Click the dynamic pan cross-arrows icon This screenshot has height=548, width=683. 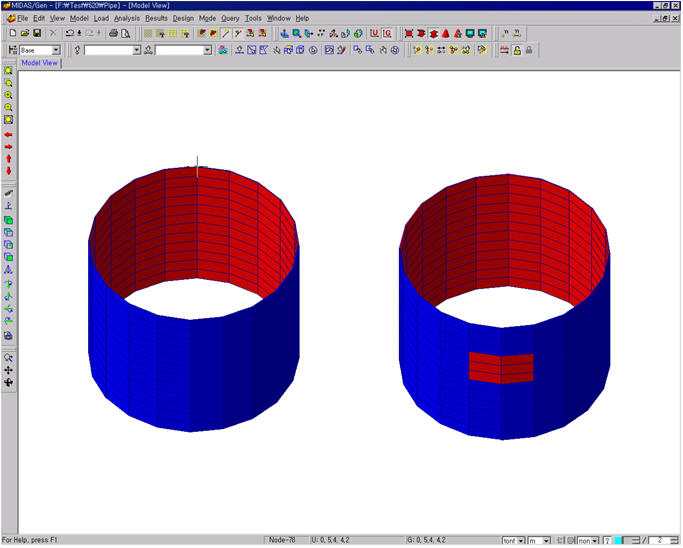pyautogui.click(x=8, y=370)
